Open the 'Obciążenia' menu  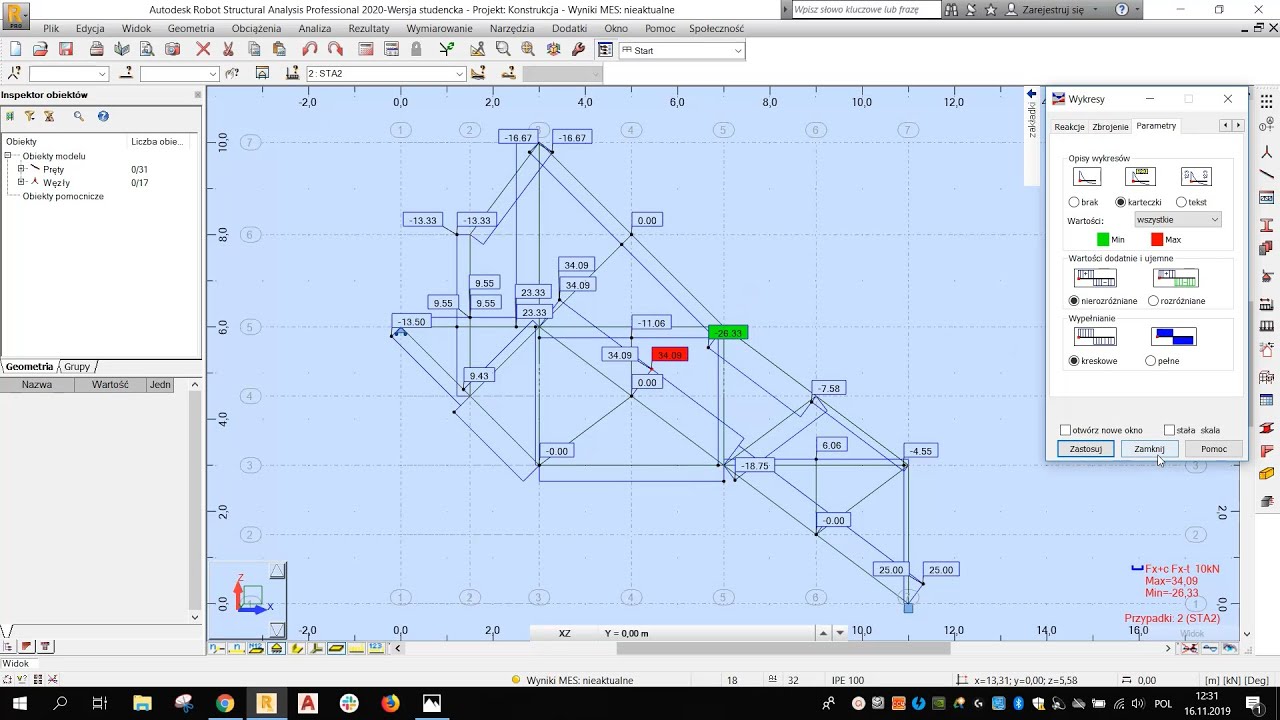(256, 29)
